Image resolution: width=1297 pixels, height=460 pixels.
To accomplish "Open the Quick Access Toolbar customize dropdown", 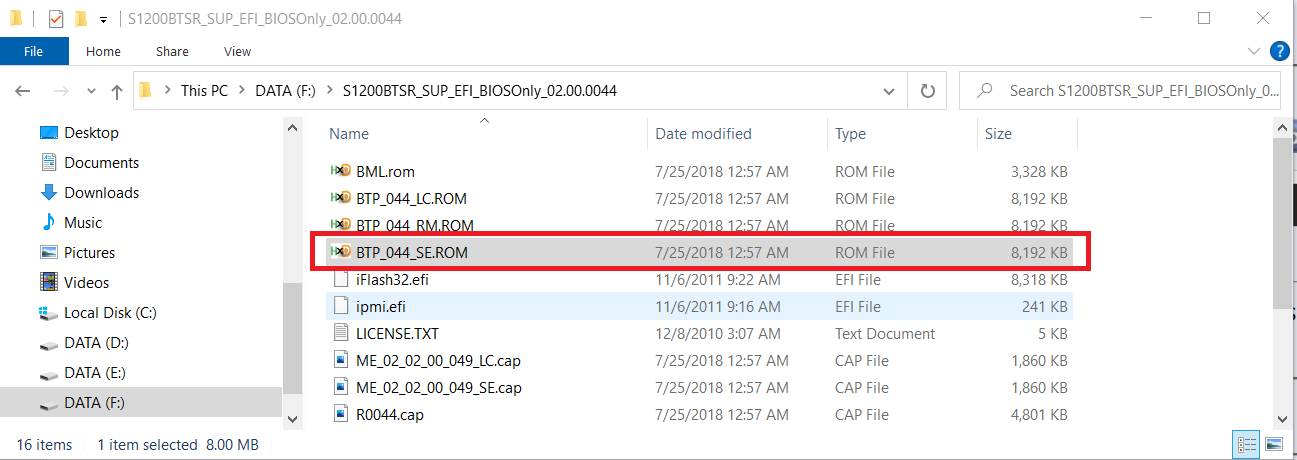I will [x=103, y=19].
